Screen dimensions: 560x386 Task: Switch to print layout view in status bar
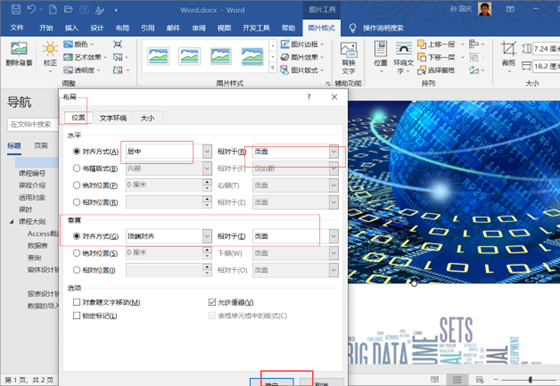457,380
